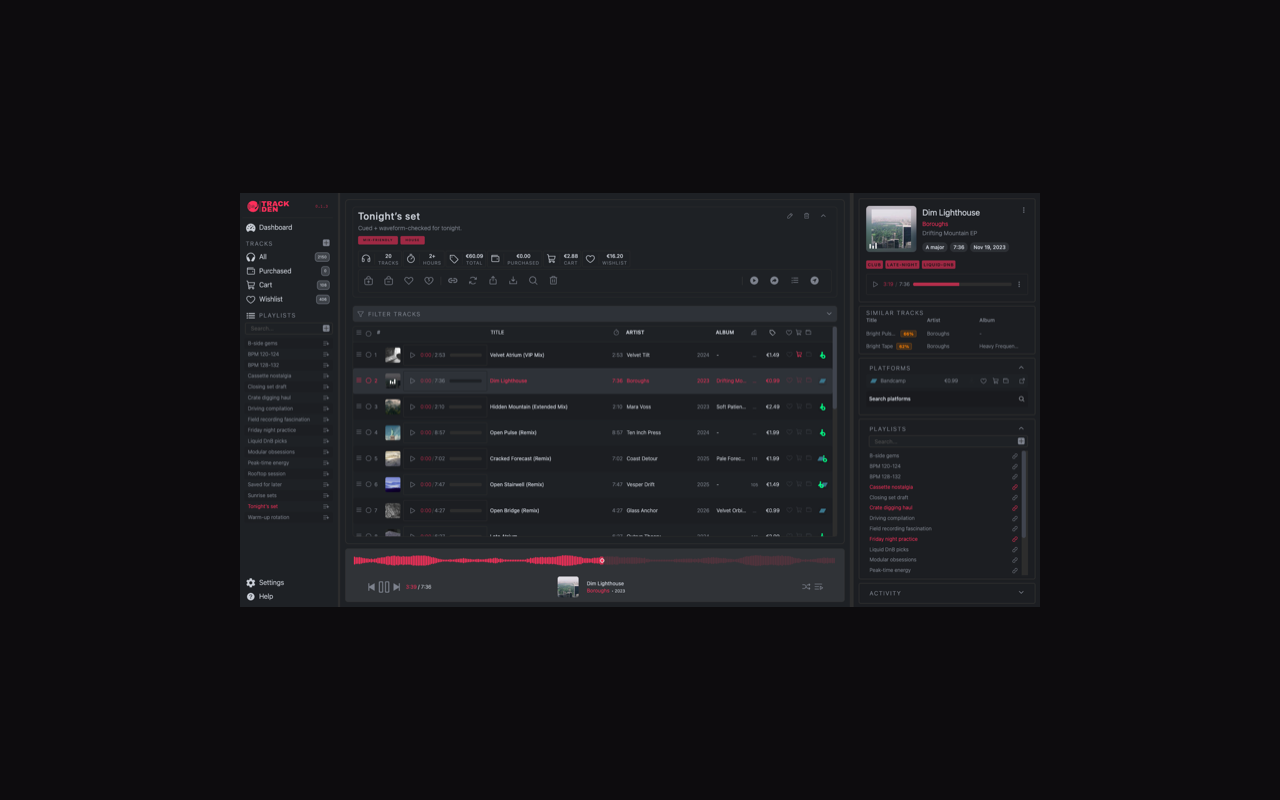Image resolution: width=1280 pixels, height=800 pixels.
Task: Collapse the Tonight's set header panel
Action: coord(824,216)
